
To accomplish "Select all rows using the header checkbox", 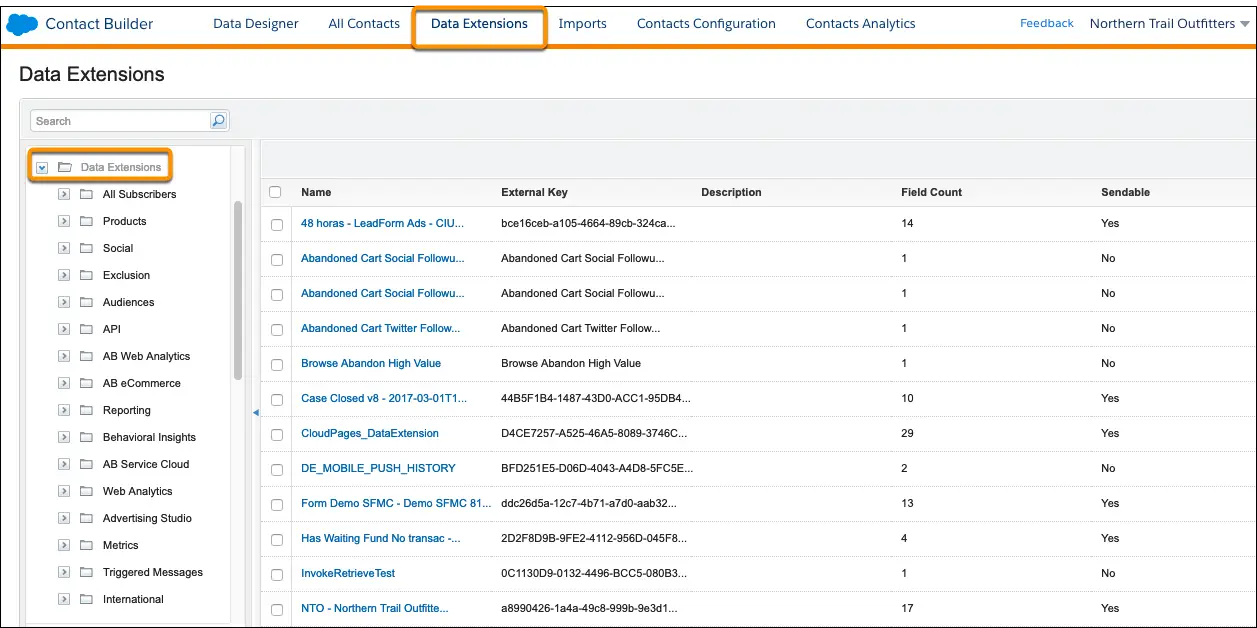I will pos(277,191).
